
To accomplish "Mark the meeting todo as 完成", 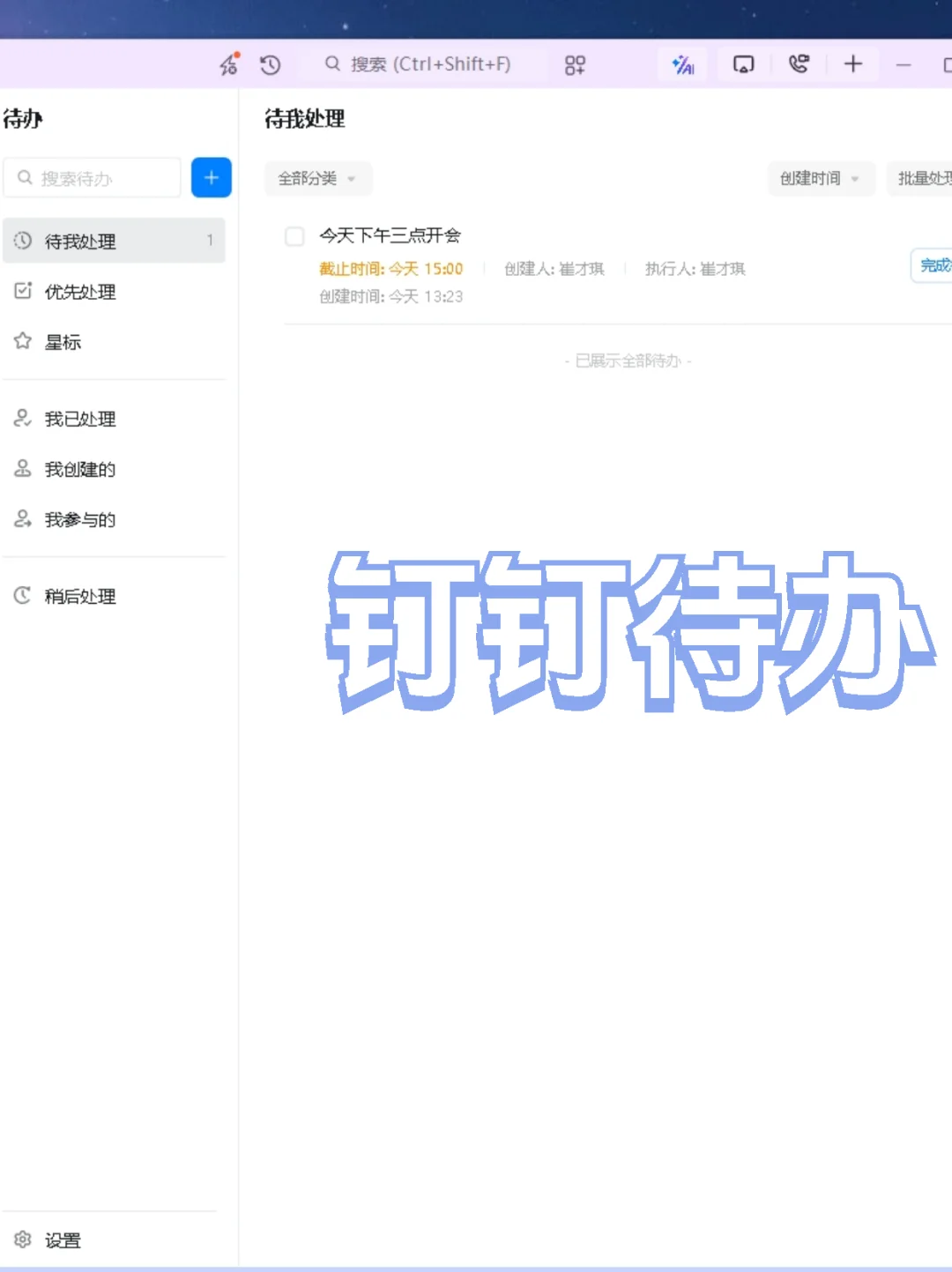I will [934, 265].
